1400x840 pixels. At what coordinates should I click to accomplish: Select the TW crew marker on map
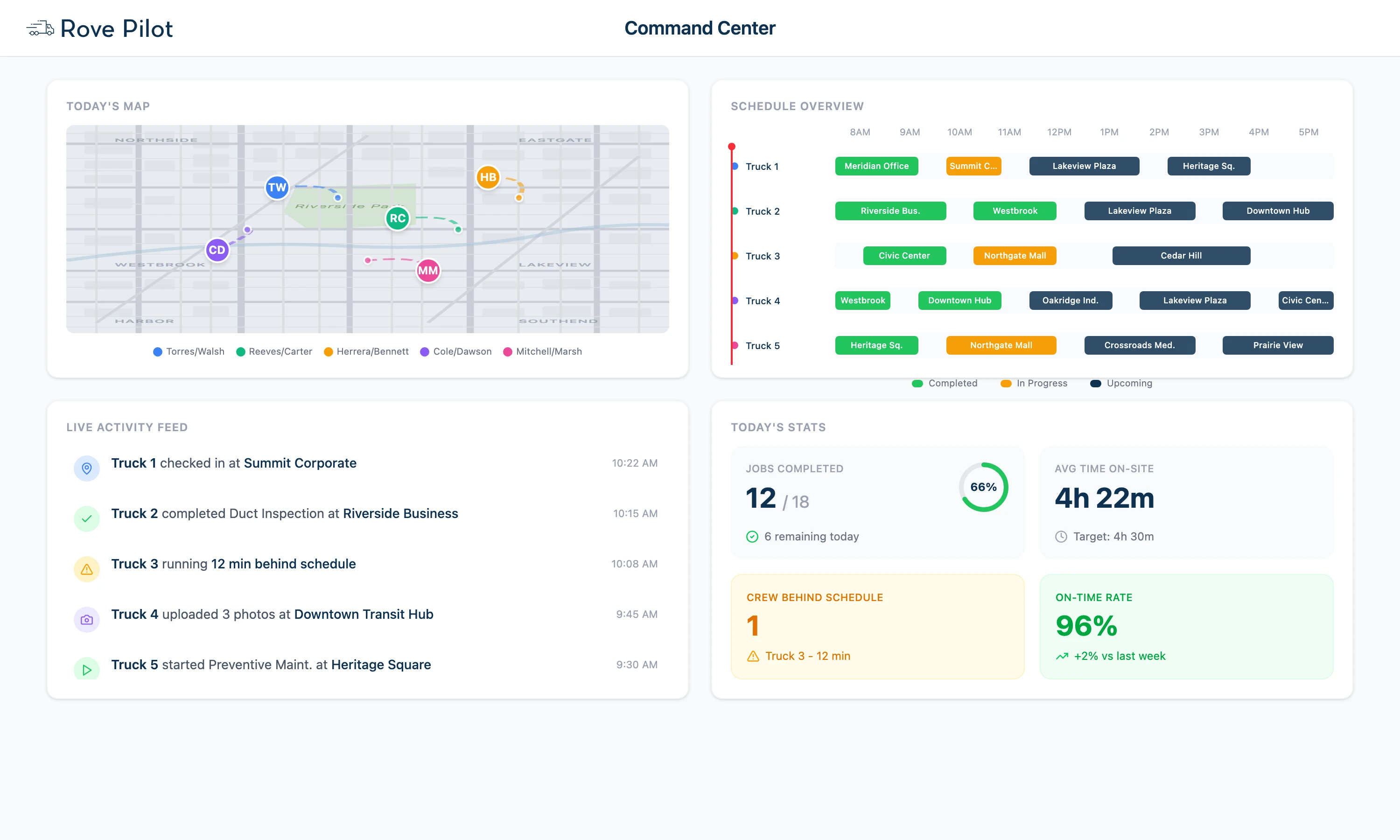[x=277, y=187]
